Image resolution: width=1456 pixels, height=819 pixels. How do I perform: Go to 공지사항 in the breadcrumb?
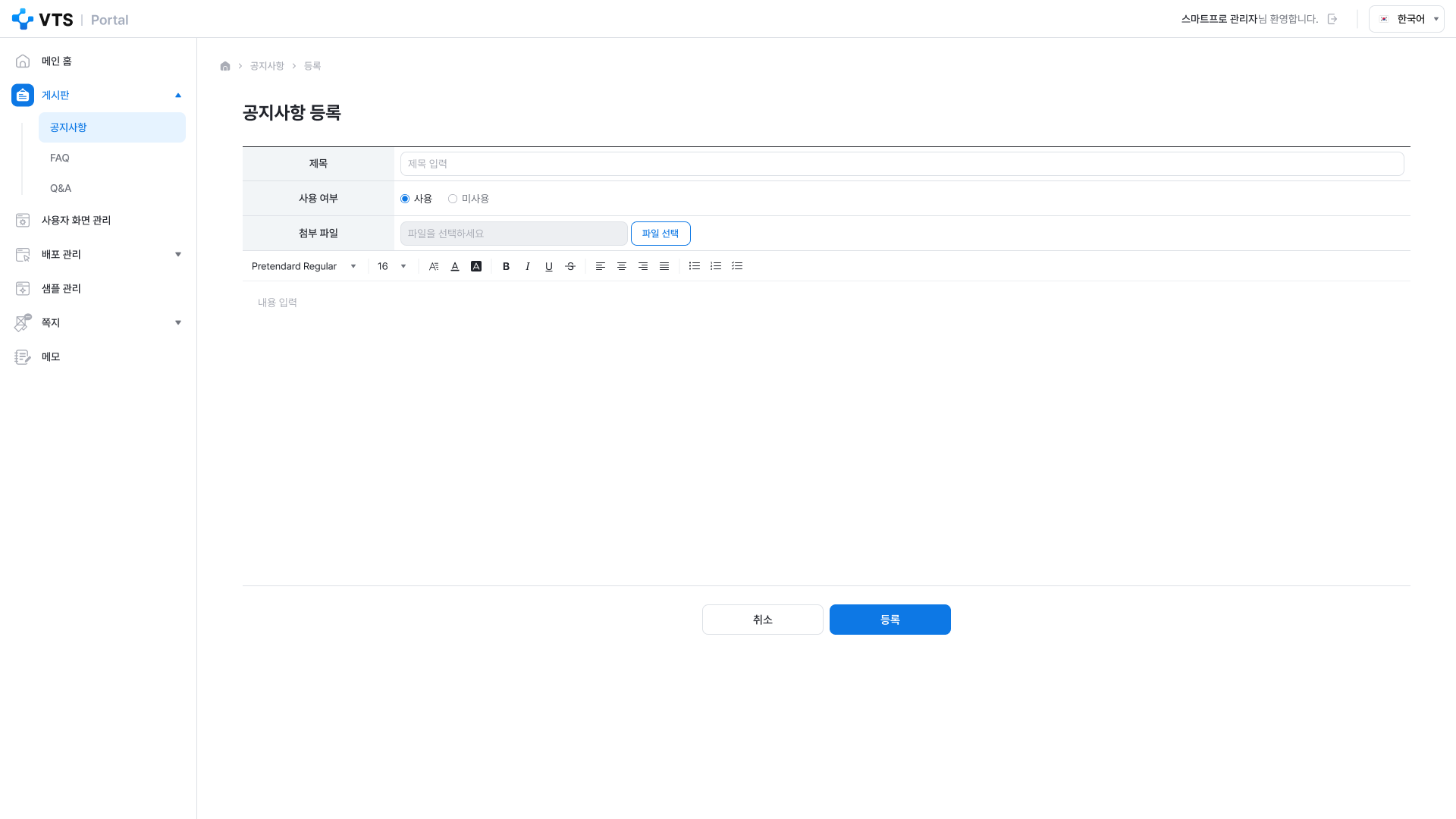pos(267,66)
